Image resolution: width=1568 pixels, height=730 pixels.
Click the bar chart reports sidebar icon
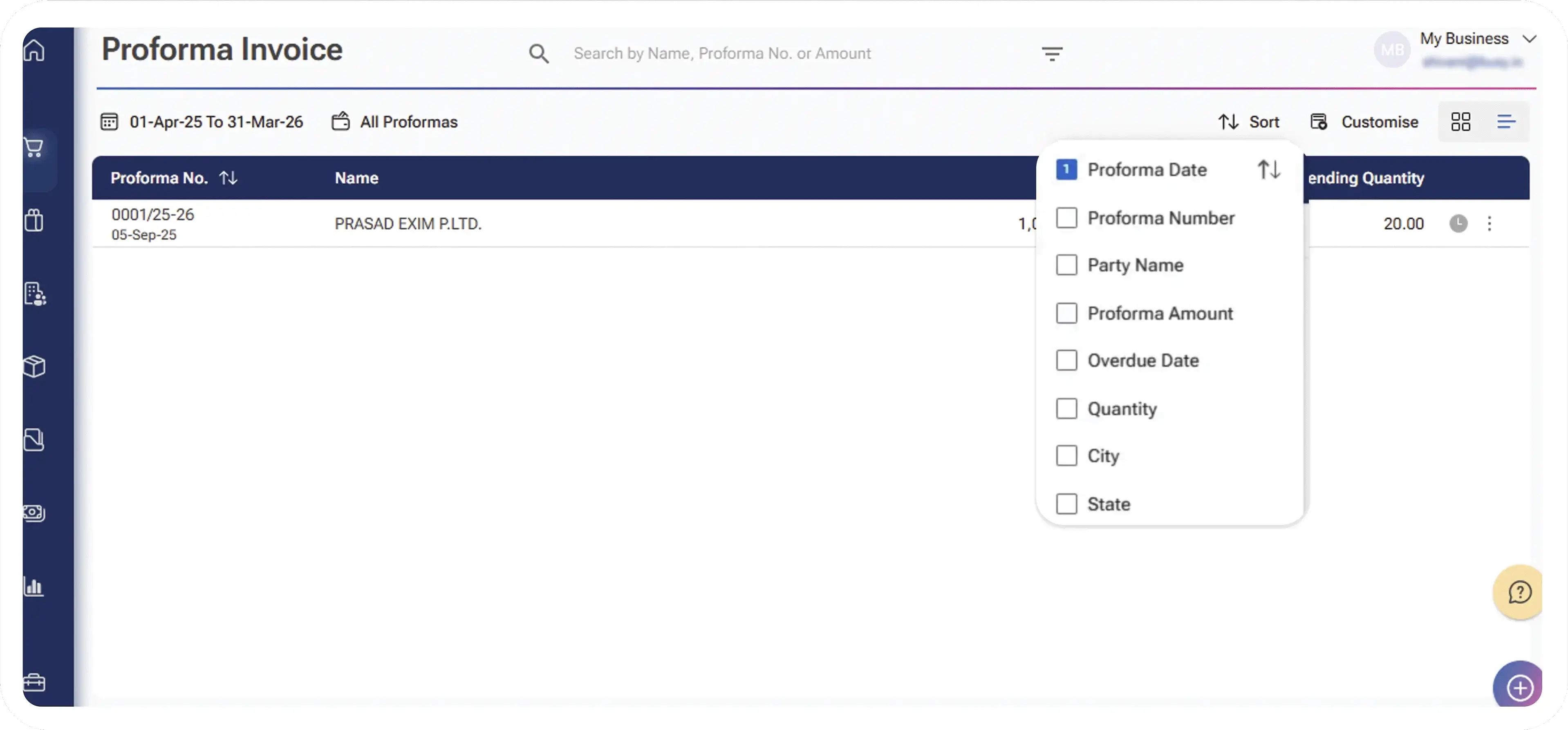(x=34, y=586)
